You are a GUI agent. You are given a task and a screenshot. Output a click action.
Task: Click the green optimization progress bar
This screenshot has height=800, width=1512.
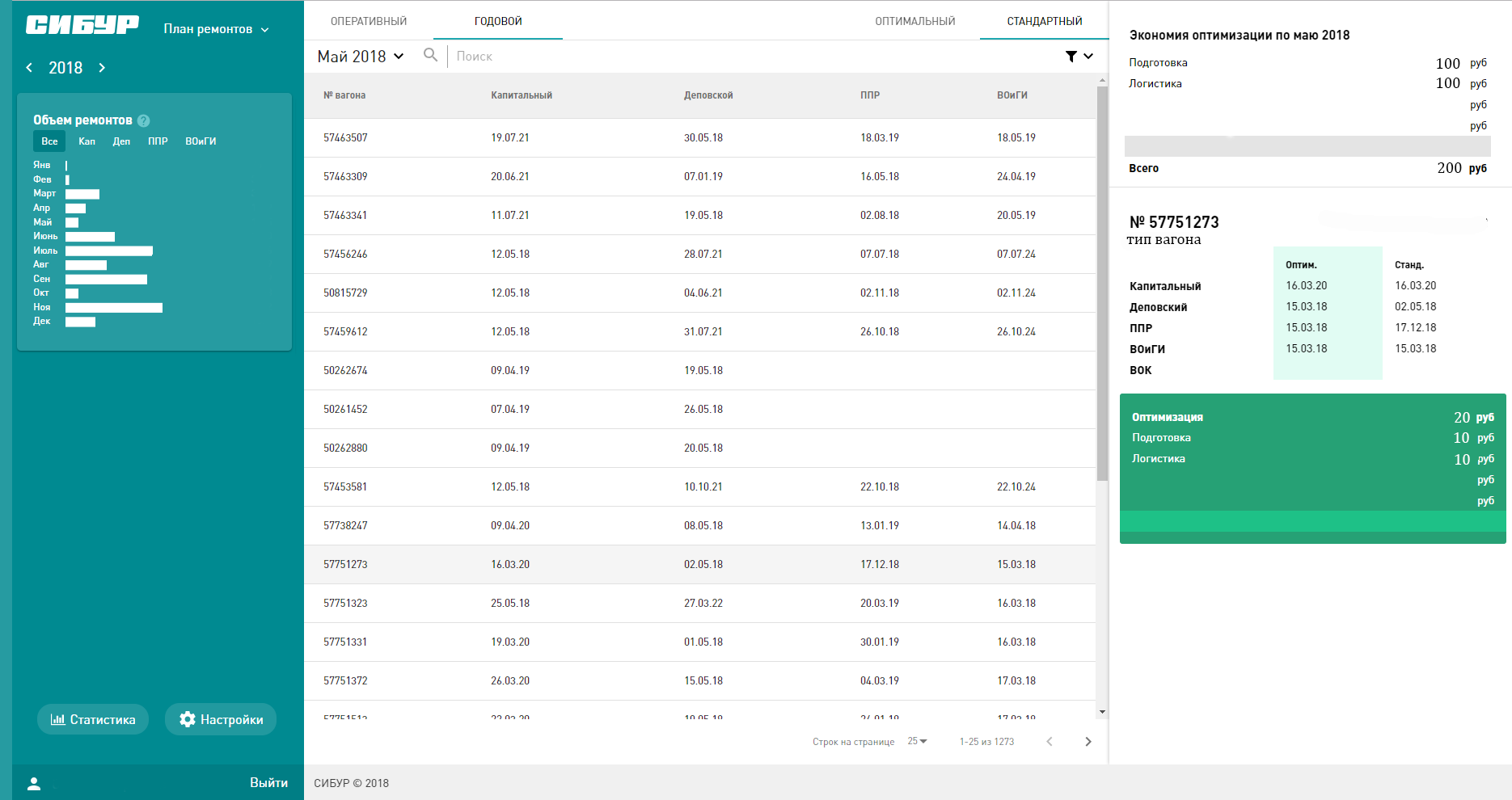coord(1313,521)
